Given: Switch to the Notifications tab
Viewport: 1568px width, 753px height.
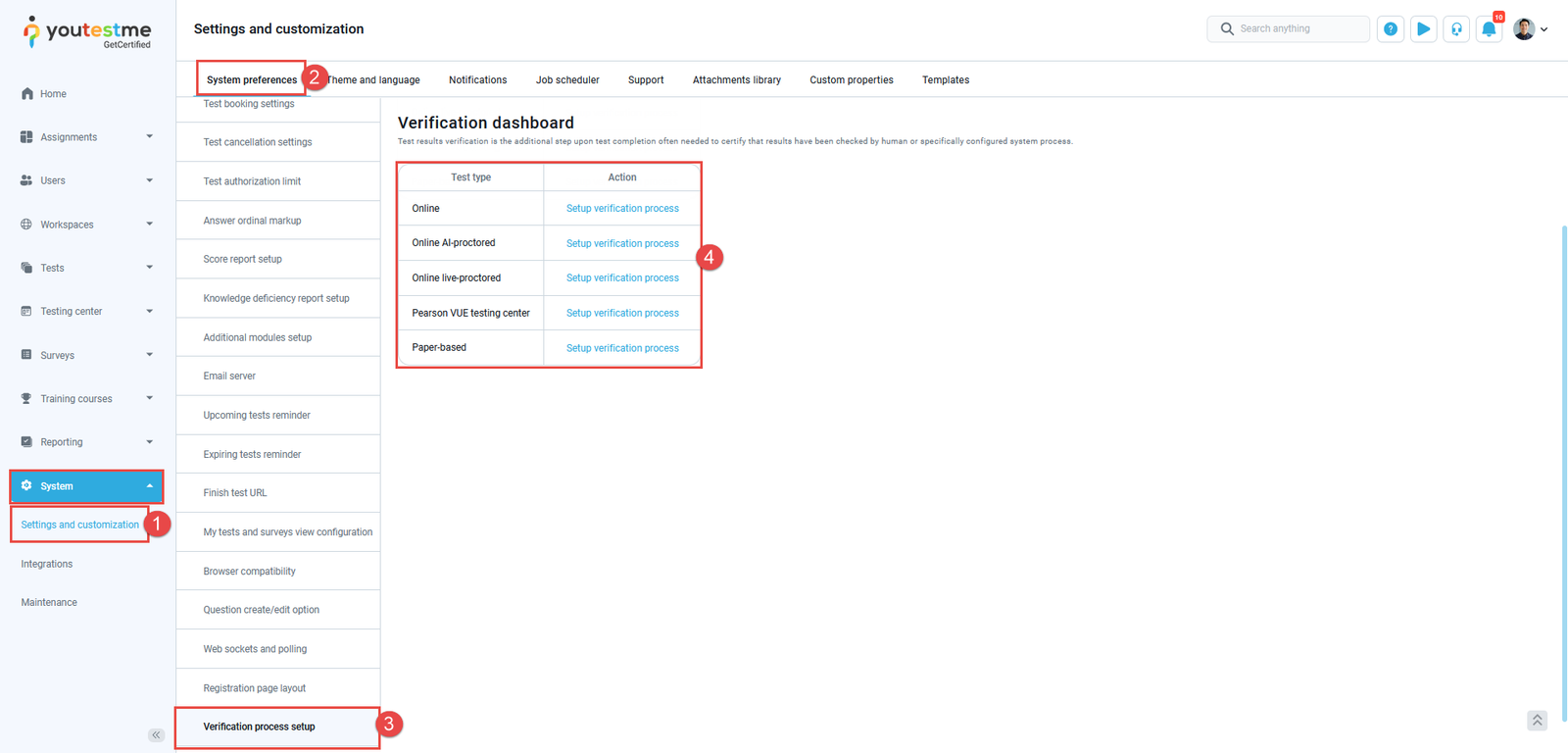Looking at the screenshot, I should (x=477, y=80).
